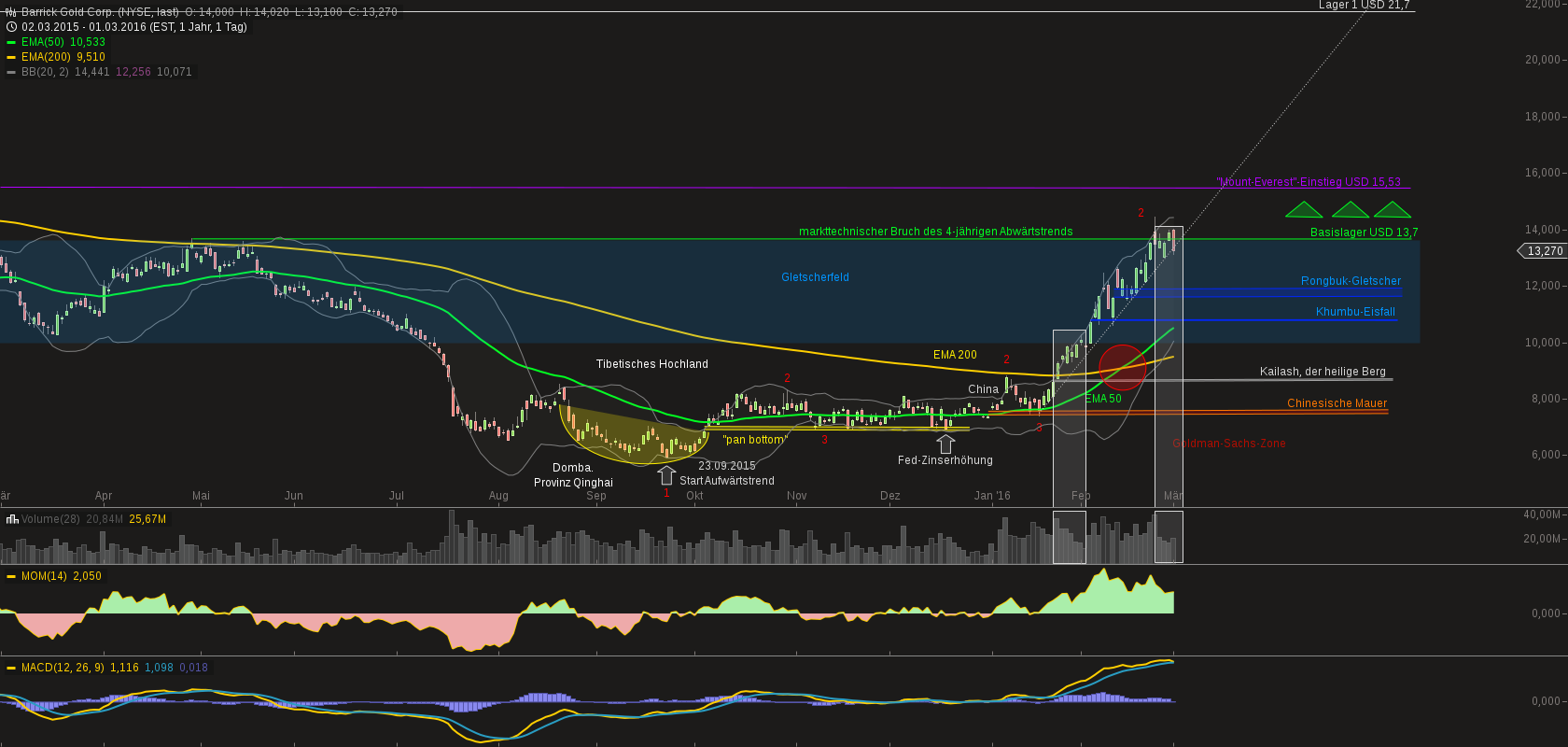The height and width of the screenshot is (747, 1568).
Task: Click the EMA(200) legend label
Action: click(46, 57)
